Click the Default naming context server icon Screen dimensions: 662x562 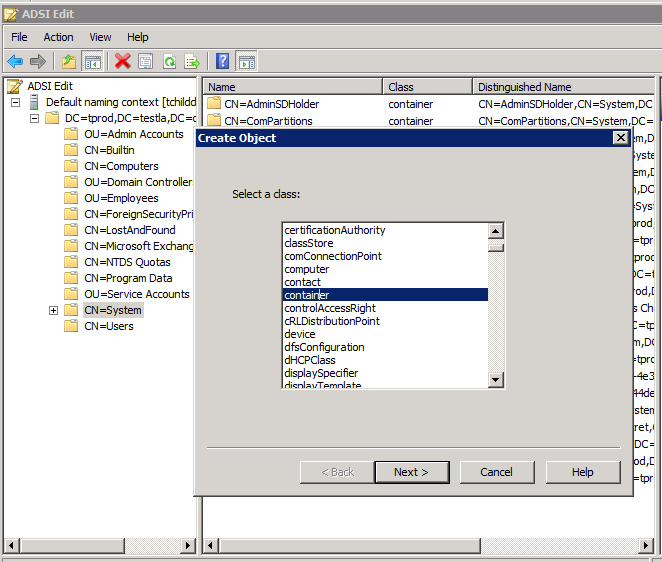(x=34, y=102)
